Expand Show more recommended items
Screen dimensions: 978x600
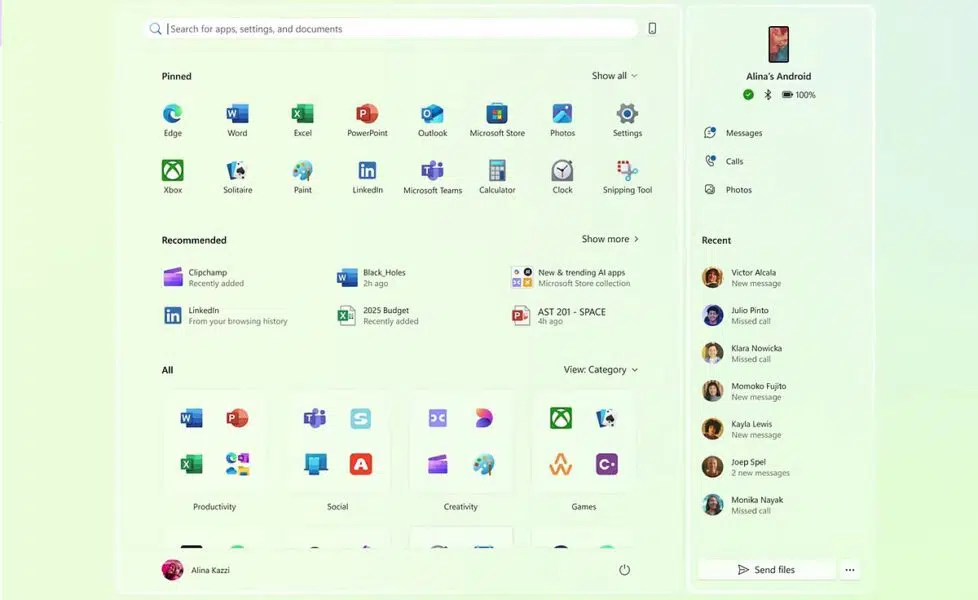[610, 239]
